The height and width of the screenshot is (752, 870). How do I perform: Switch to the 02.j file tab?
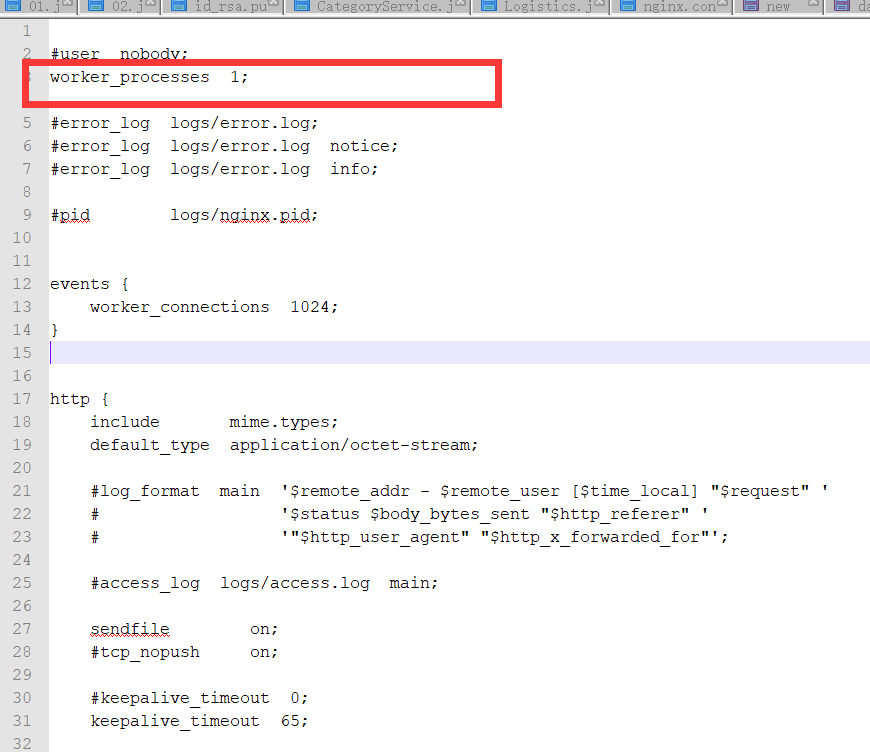click(119, 7)
